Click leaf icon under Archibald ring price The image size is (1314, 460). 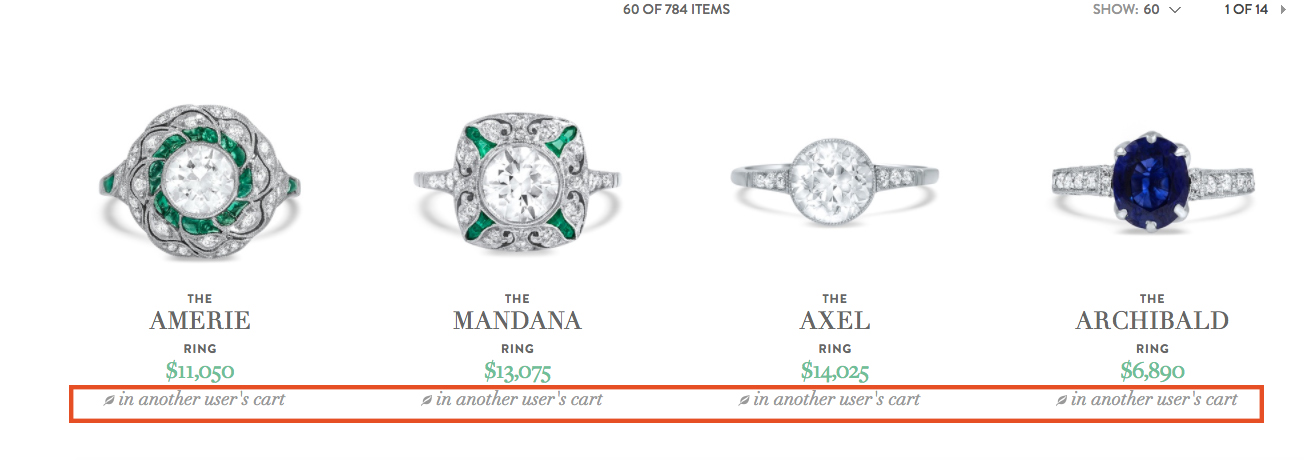coord(1062,400)
